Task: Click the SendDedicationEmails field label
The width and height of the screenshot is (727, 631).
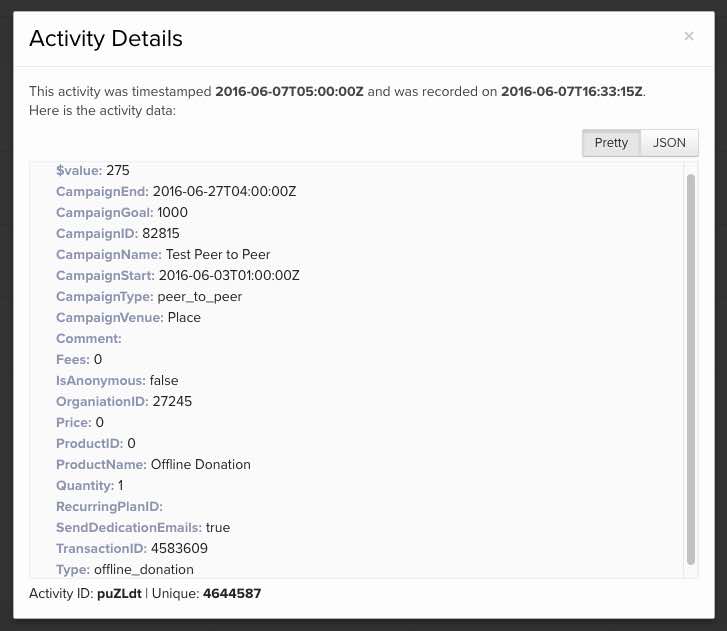Action: click(128, 527)
